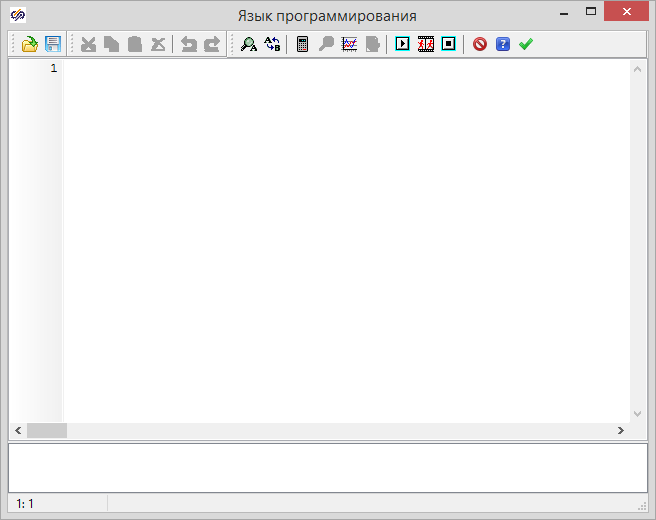The height and width of the screenshot is (520, 656).
Task: Open the calculator tool
Action: [303, 44]
